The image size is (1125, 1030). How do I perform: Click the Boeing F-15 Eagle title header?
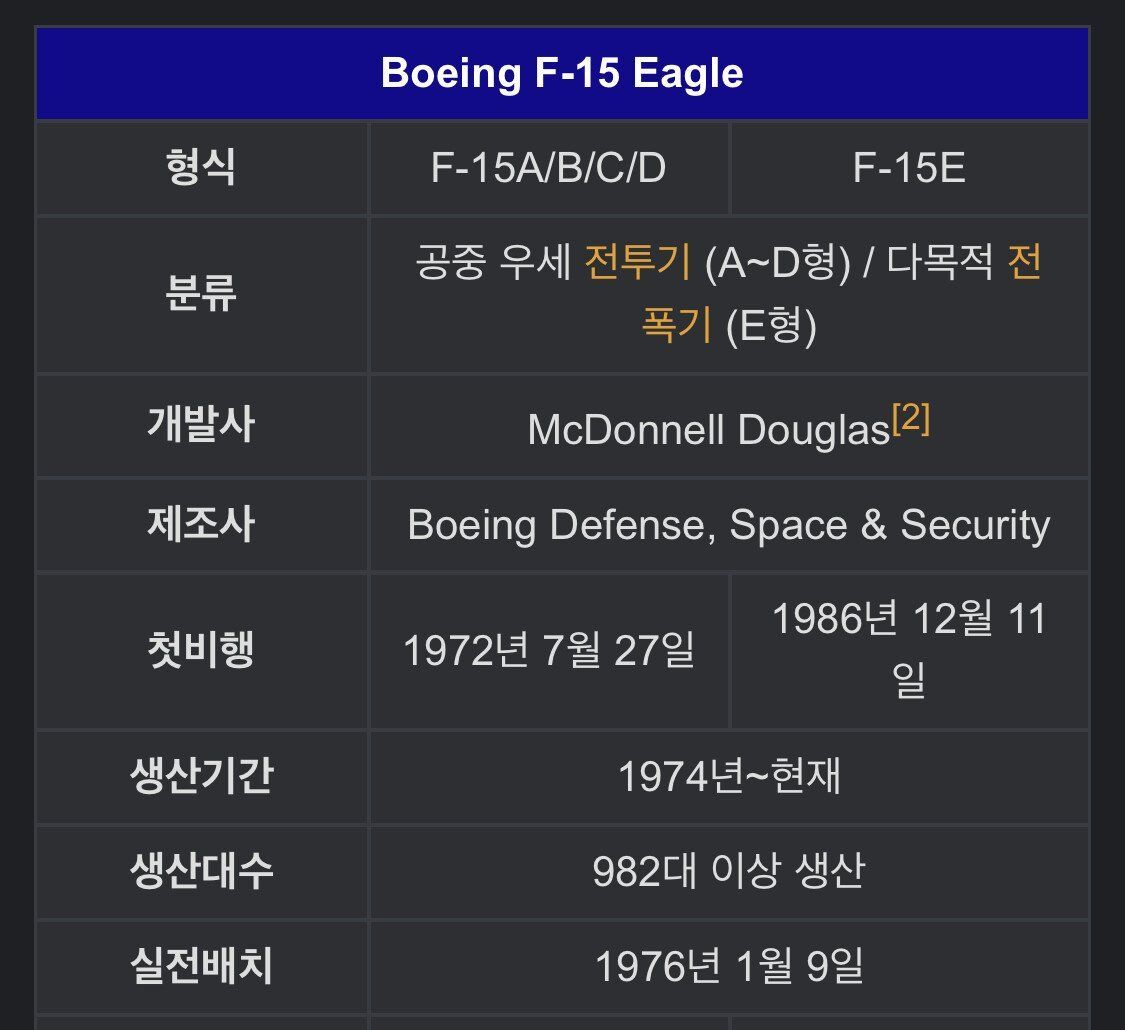(562, 74)
